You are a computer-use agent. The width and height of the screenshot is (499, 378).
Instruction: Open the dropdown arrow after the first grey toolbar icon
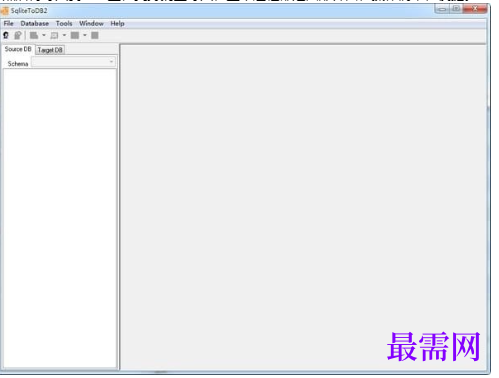tap(44, 35)
